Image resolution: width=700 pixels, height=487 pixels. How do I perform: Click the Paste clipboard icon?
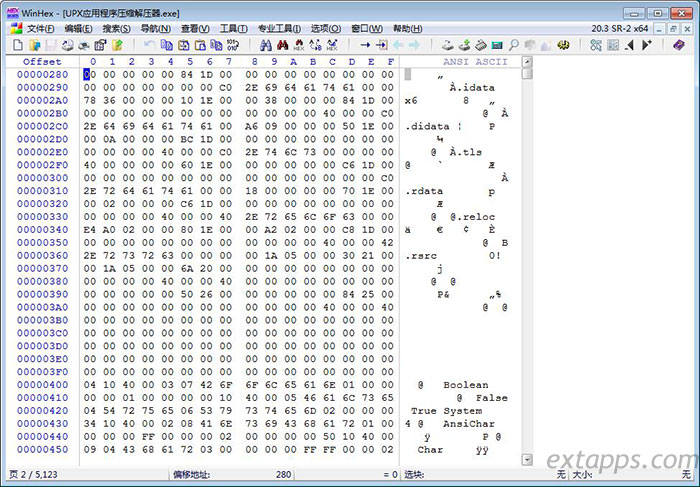(x=200, y=45)
